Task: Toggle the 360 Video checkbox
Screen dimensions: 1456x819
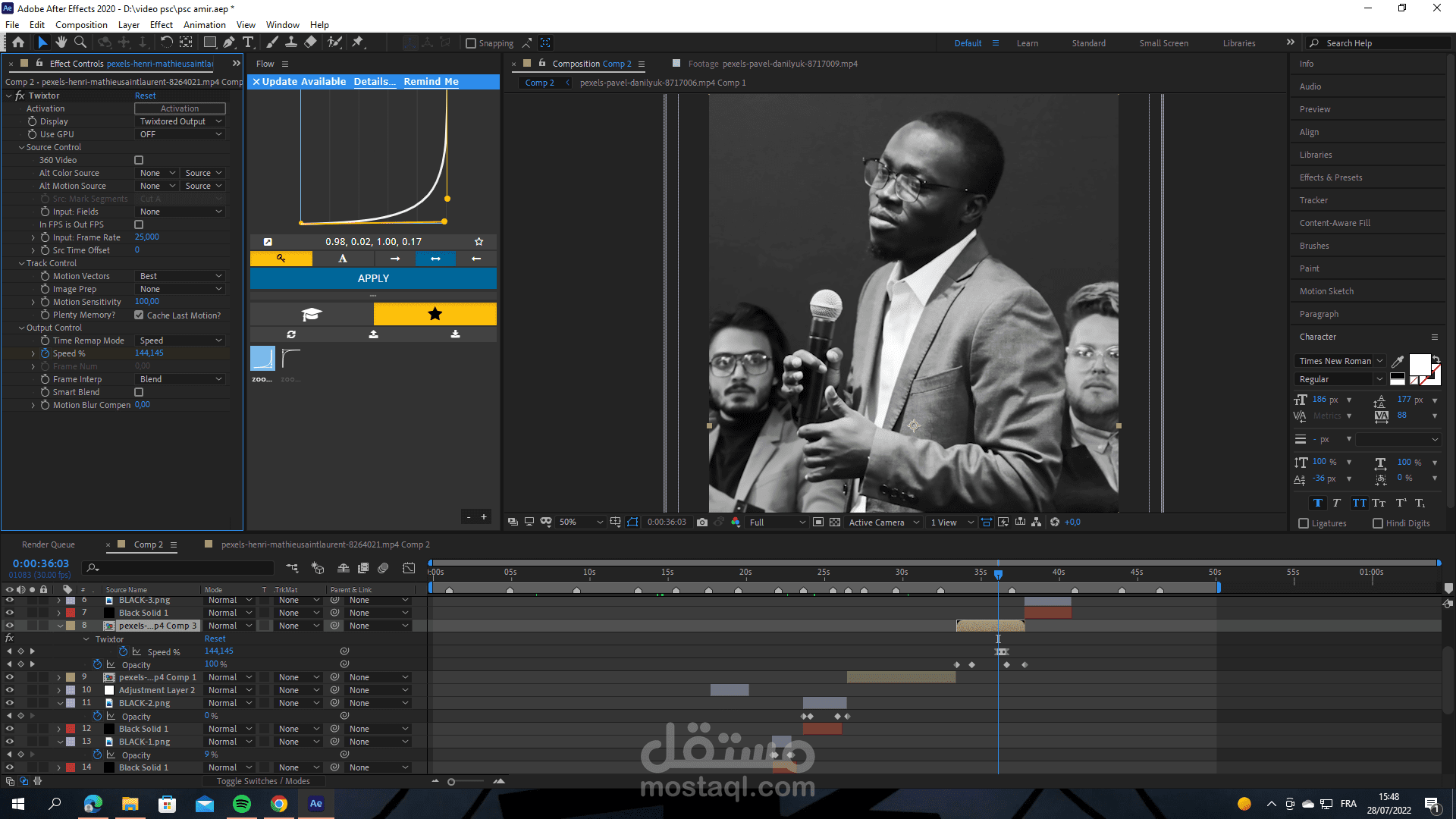Action: [139, 160]
